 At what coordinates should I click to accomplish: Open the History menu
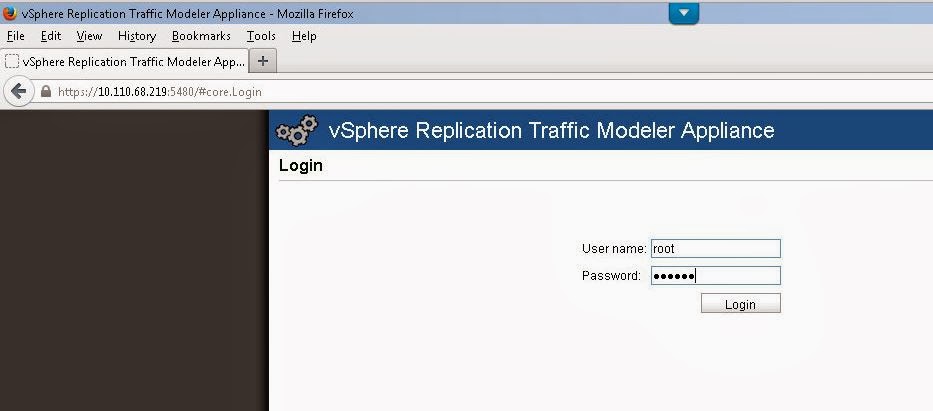click(x=136, y=36)
